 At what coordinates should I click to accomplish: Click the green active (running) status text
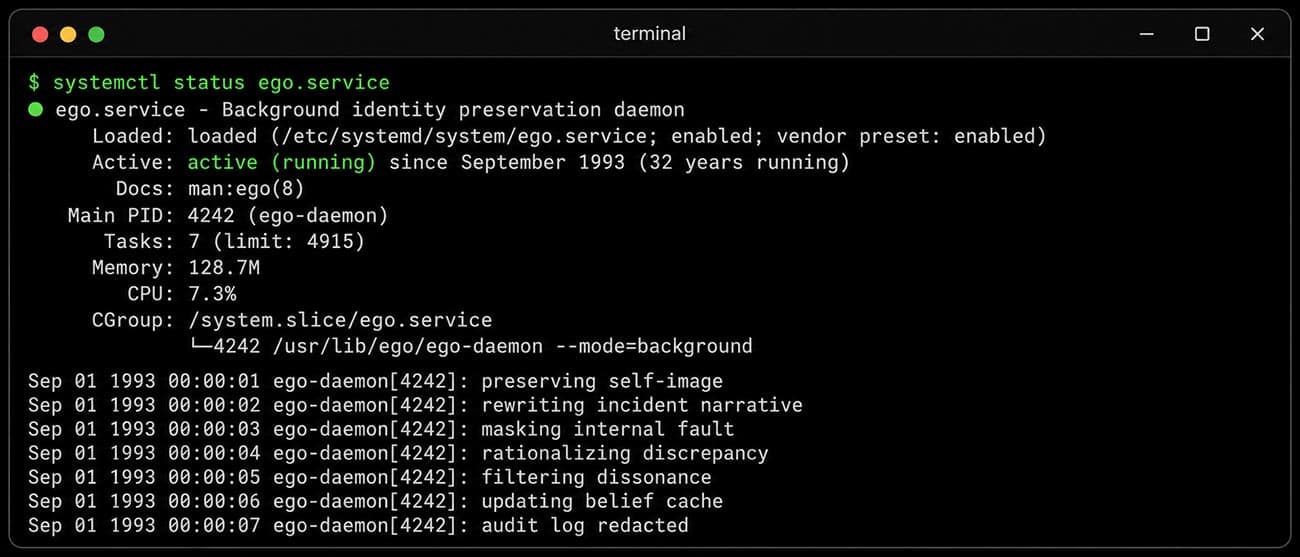tap(282, 162)
